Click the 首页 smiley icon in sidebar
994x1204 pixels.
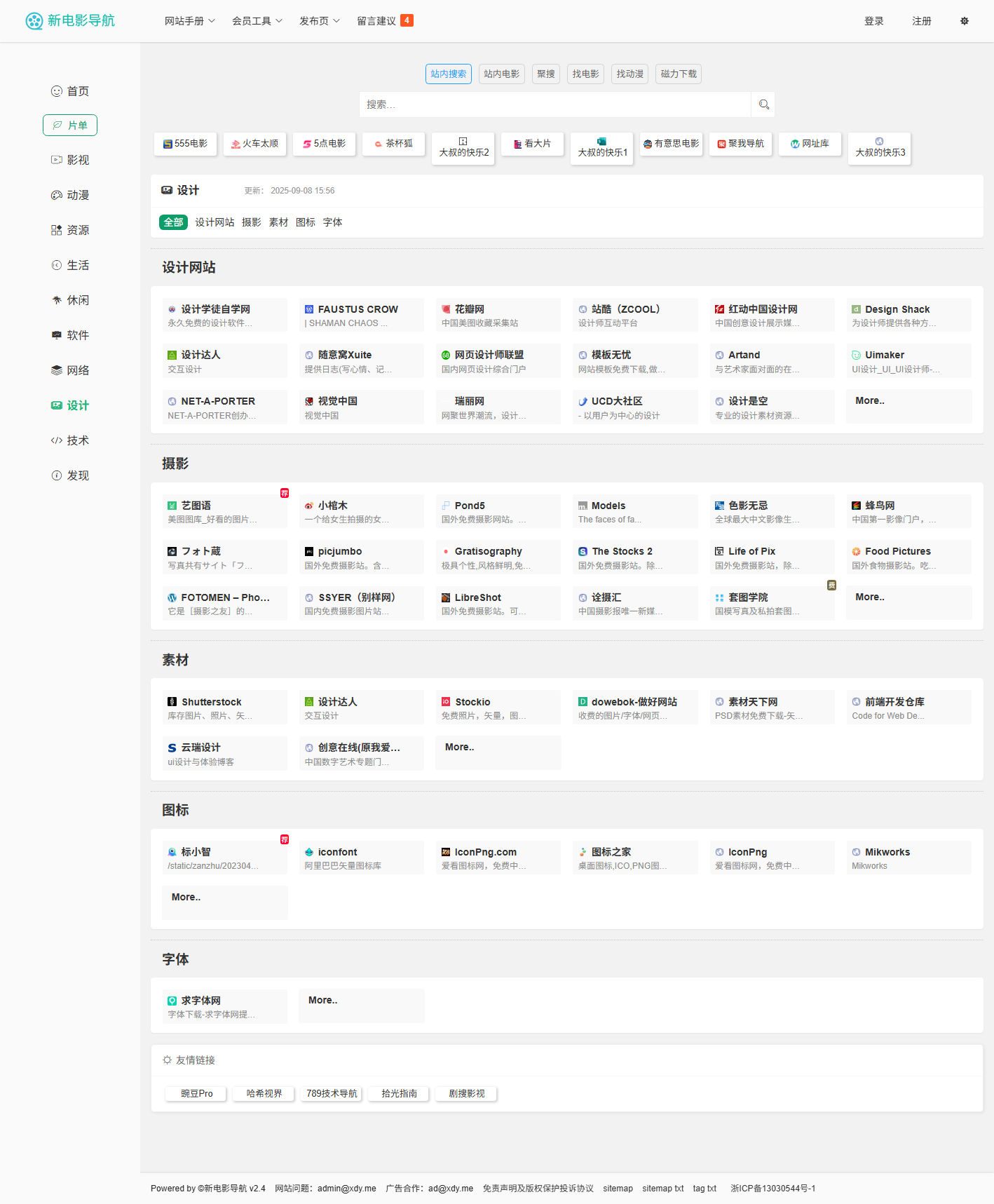[x=57, y=91]
